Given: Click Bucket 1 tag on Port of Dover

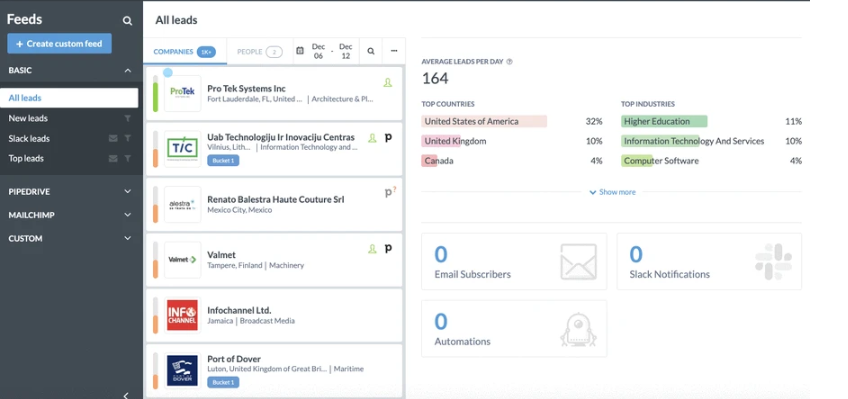Looking at the screenshot, I should [x=223, y=382].
